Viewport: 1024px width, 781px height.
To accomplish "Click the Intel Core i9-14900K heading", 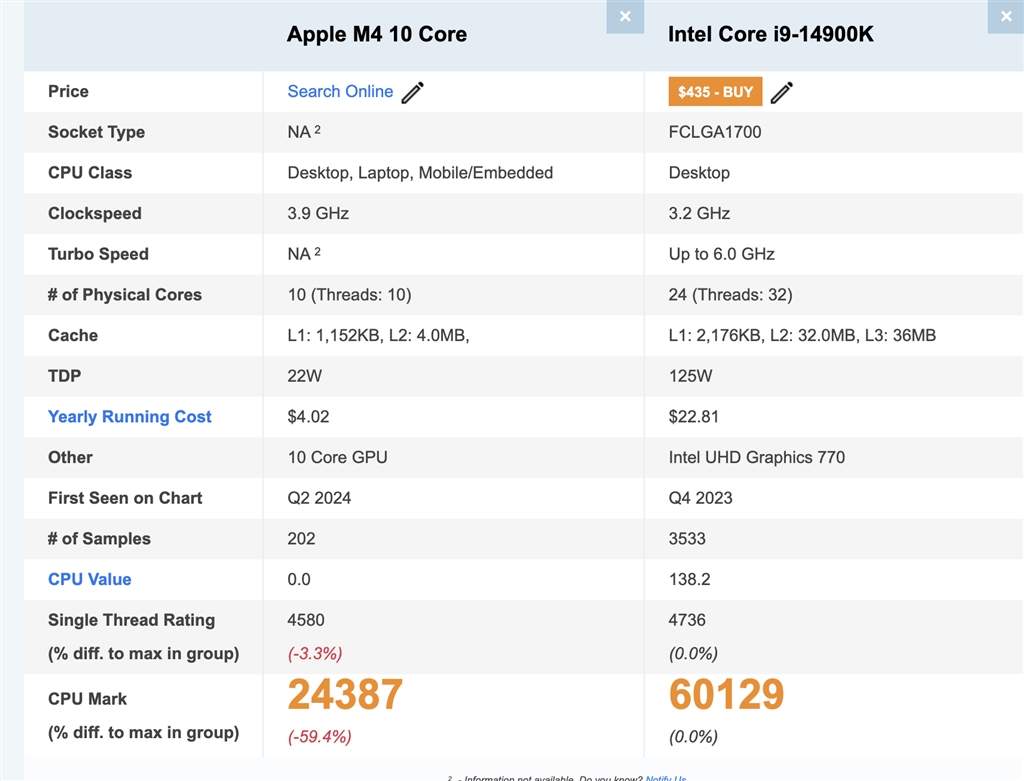I will 771,34.
